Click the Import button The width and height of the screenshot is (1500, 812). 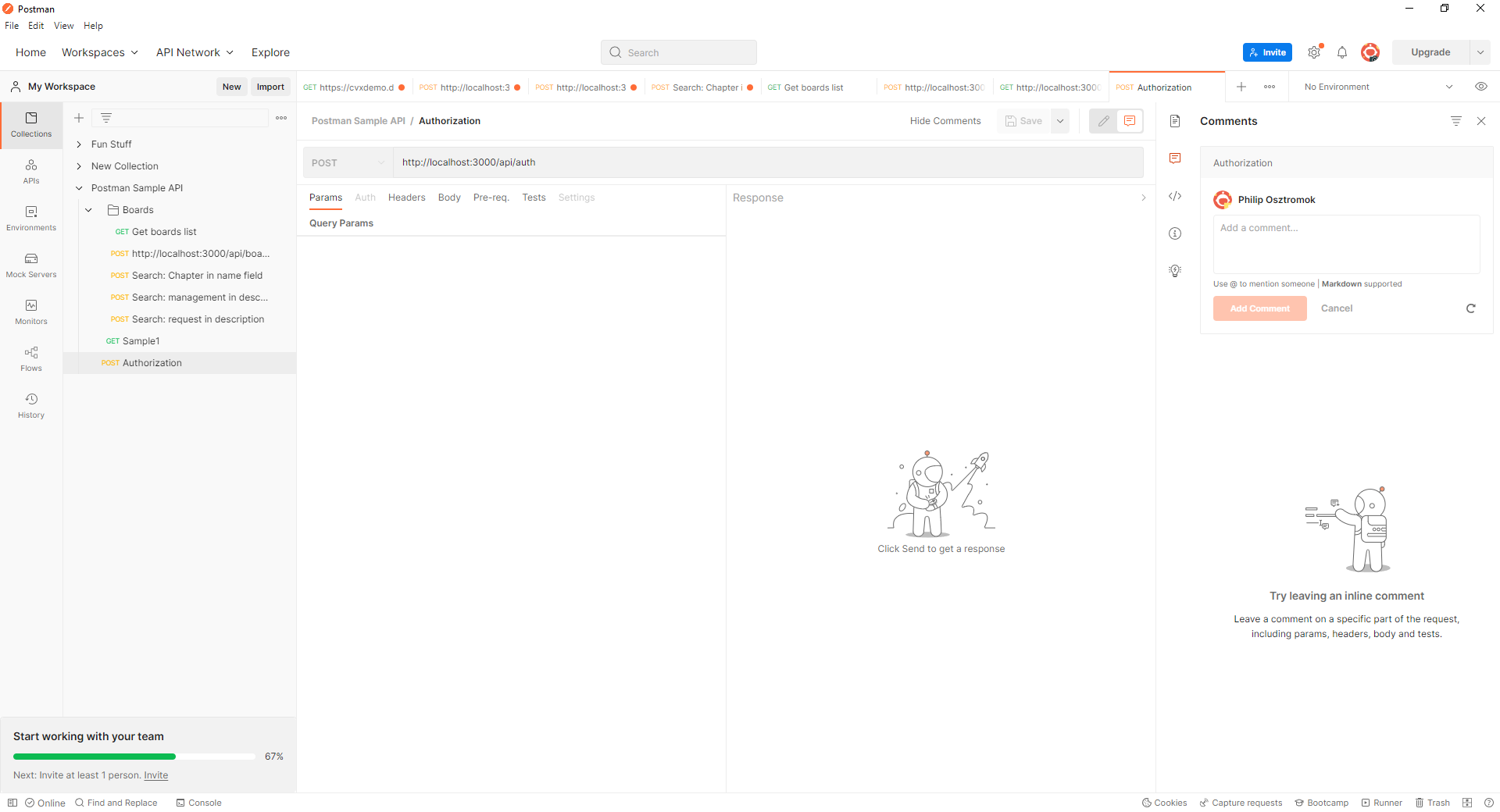tap(270, 87)
